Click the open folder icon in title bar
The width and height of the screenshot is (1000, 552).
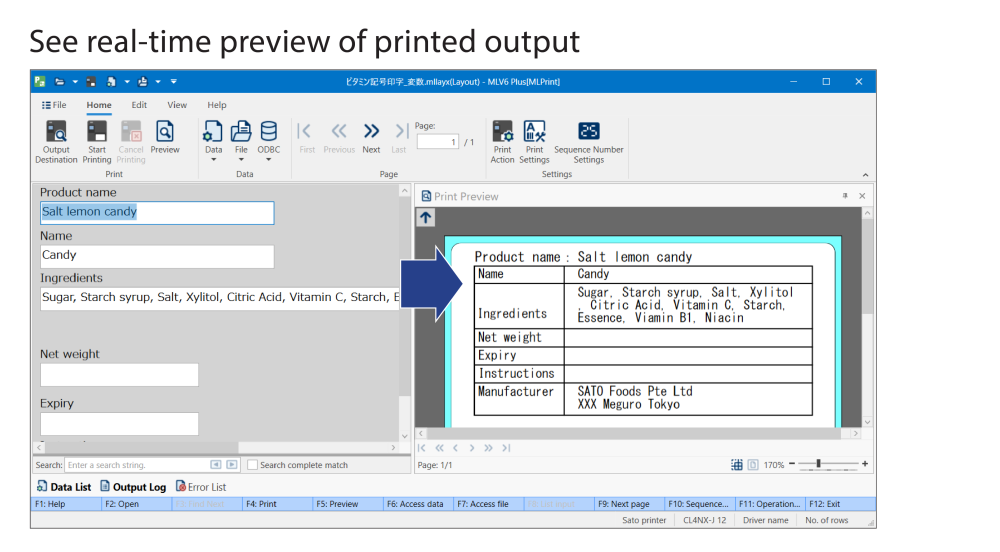[59, 82]
